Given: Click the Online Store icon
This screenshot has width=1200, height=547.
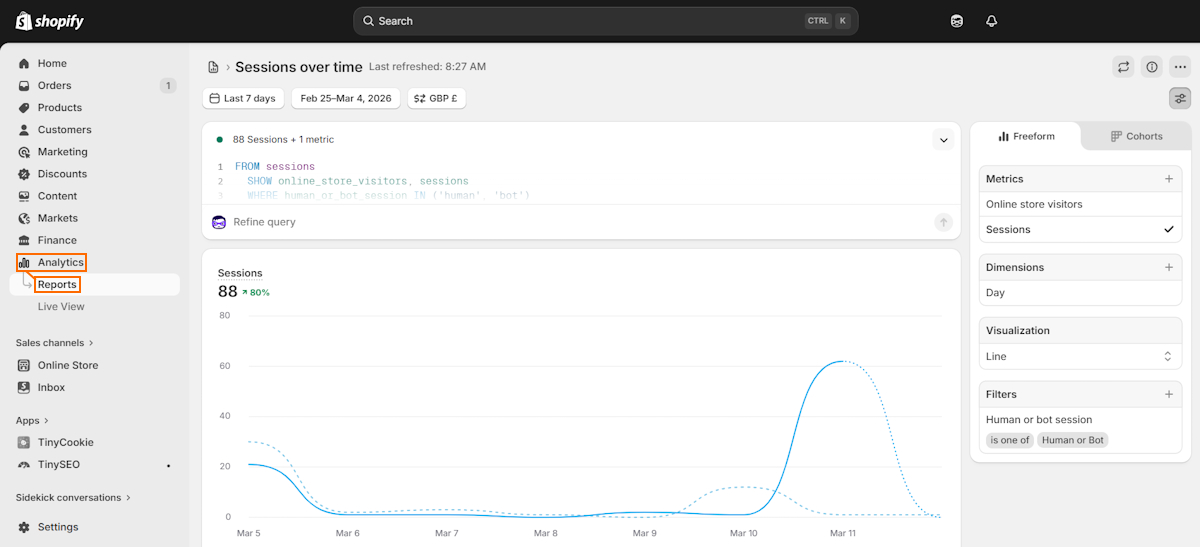Looking at the screenshot, I should coord(24,365).
